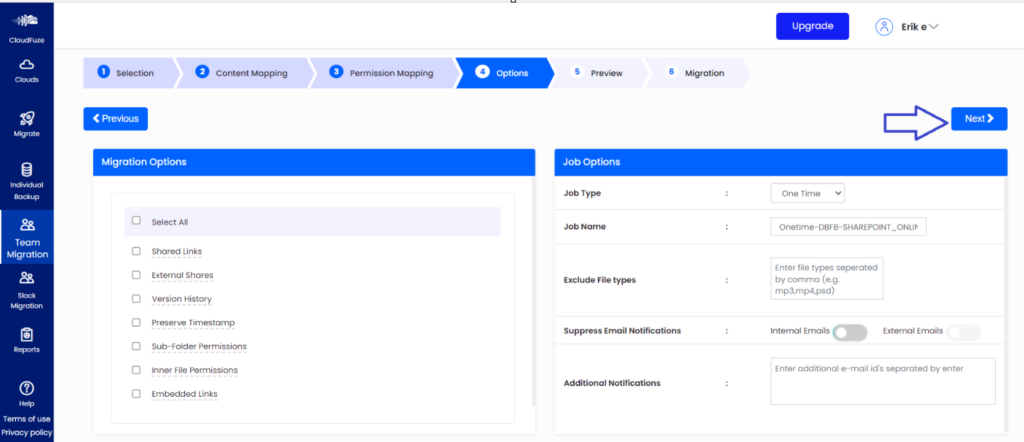Jump to the Preview step

pyautogui.click(x=598, y=73)
